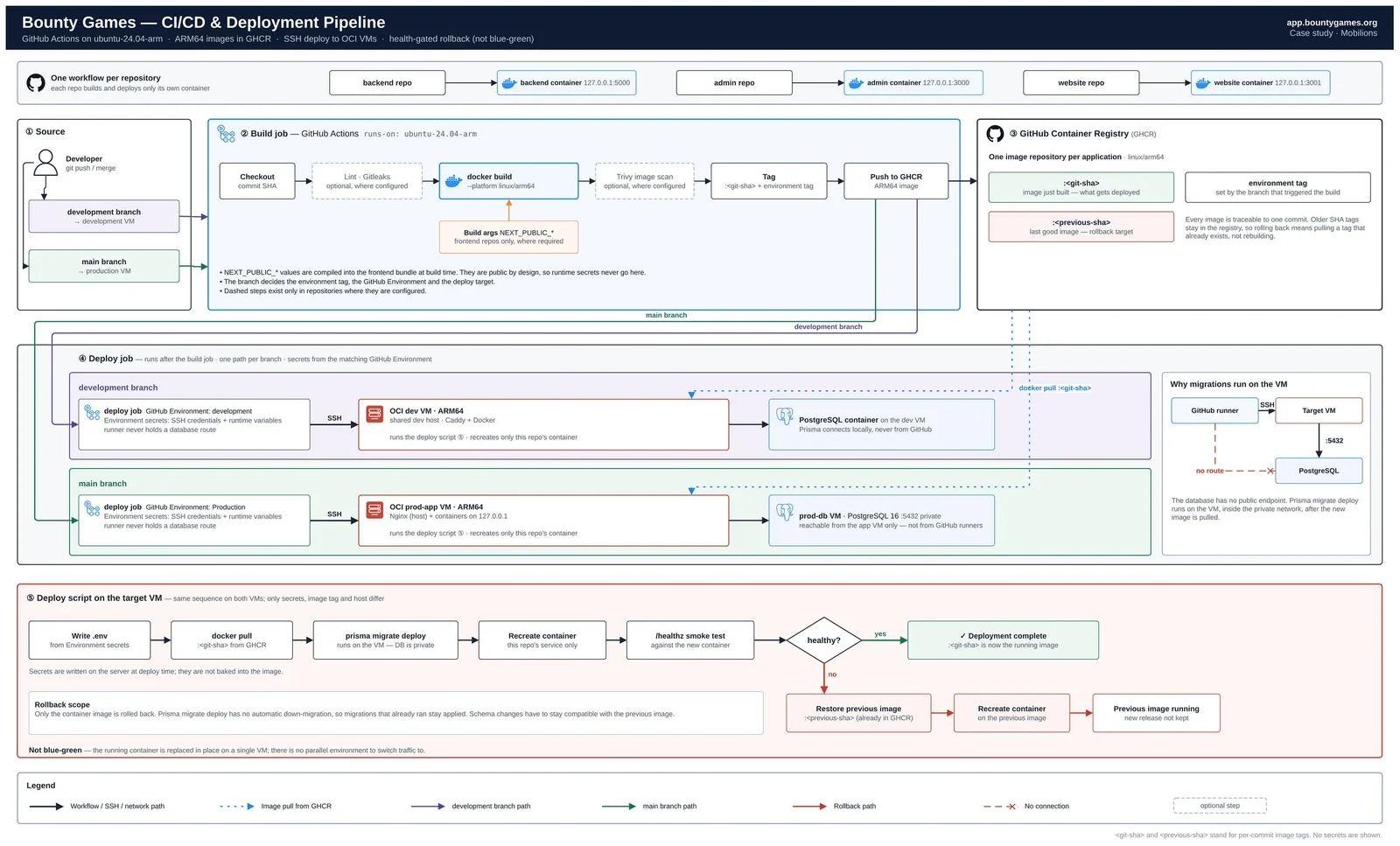The image size is (1400, 846).
Task: Click the Actions icon in Production deploy job
Action: [92, 508]
